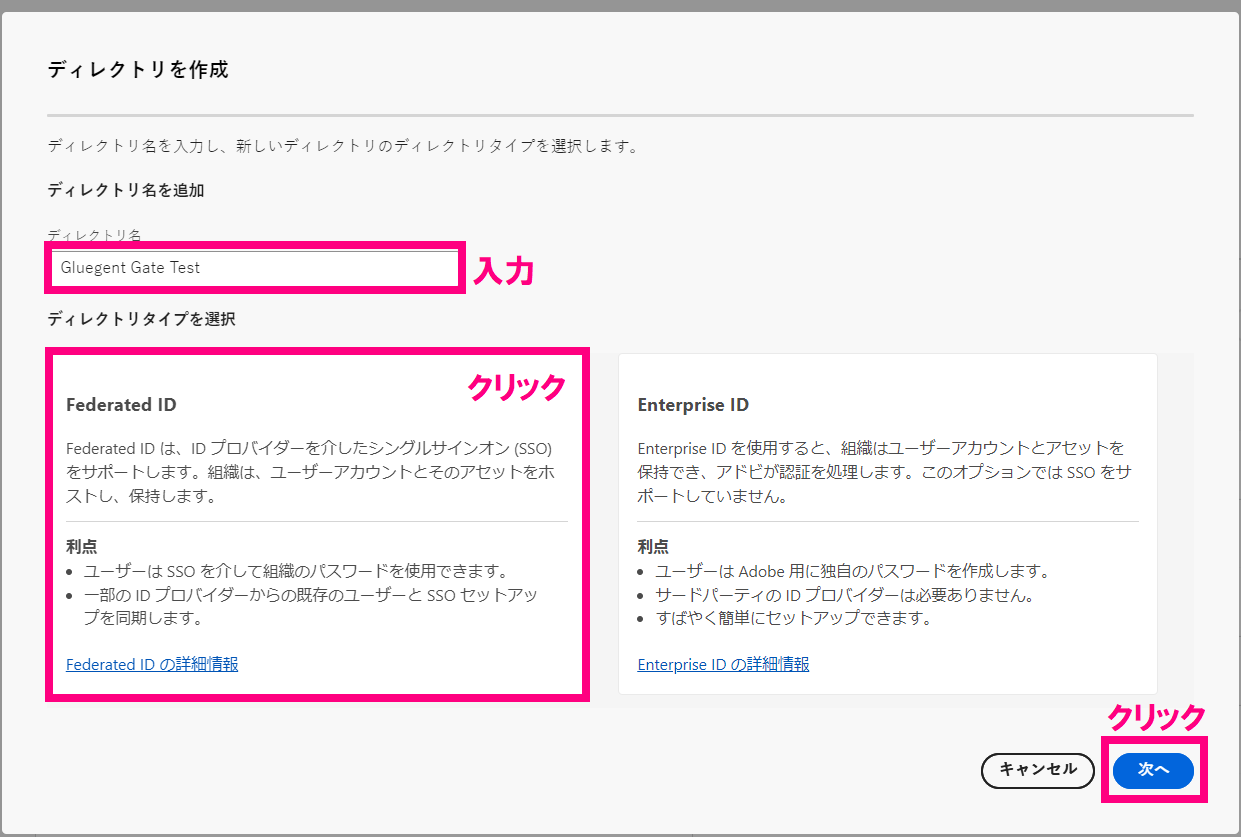This screenshot has height=837, width=1241.
Task: Click the ディレクトリ名 input field
Action: click(x=254, y=268)
